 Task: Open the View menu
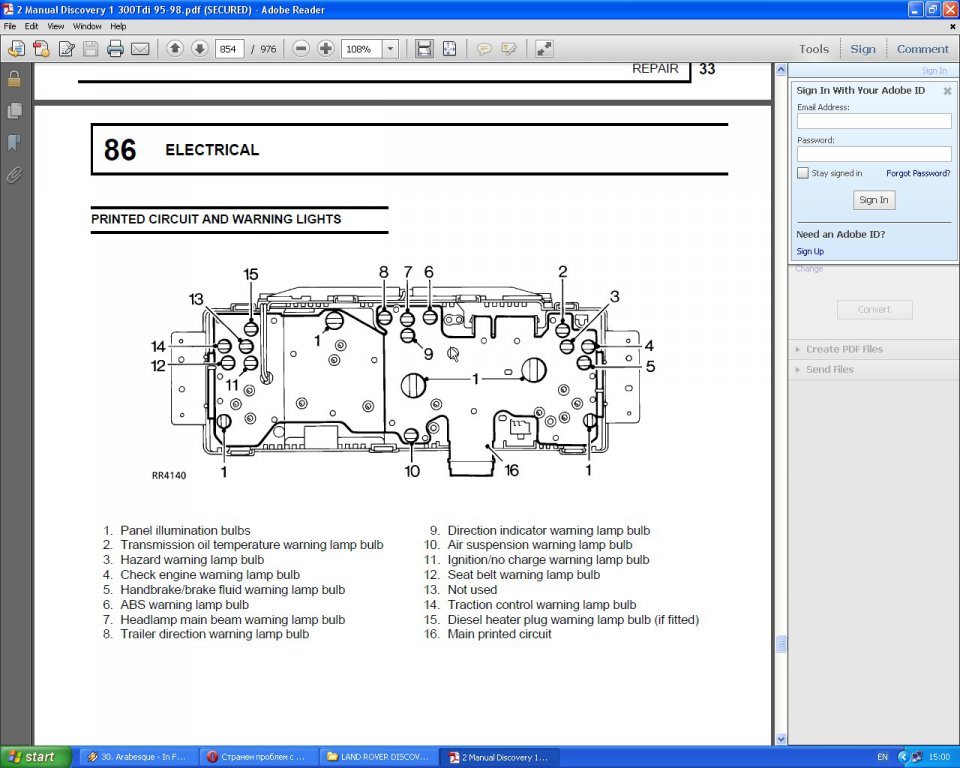point(56,26)
